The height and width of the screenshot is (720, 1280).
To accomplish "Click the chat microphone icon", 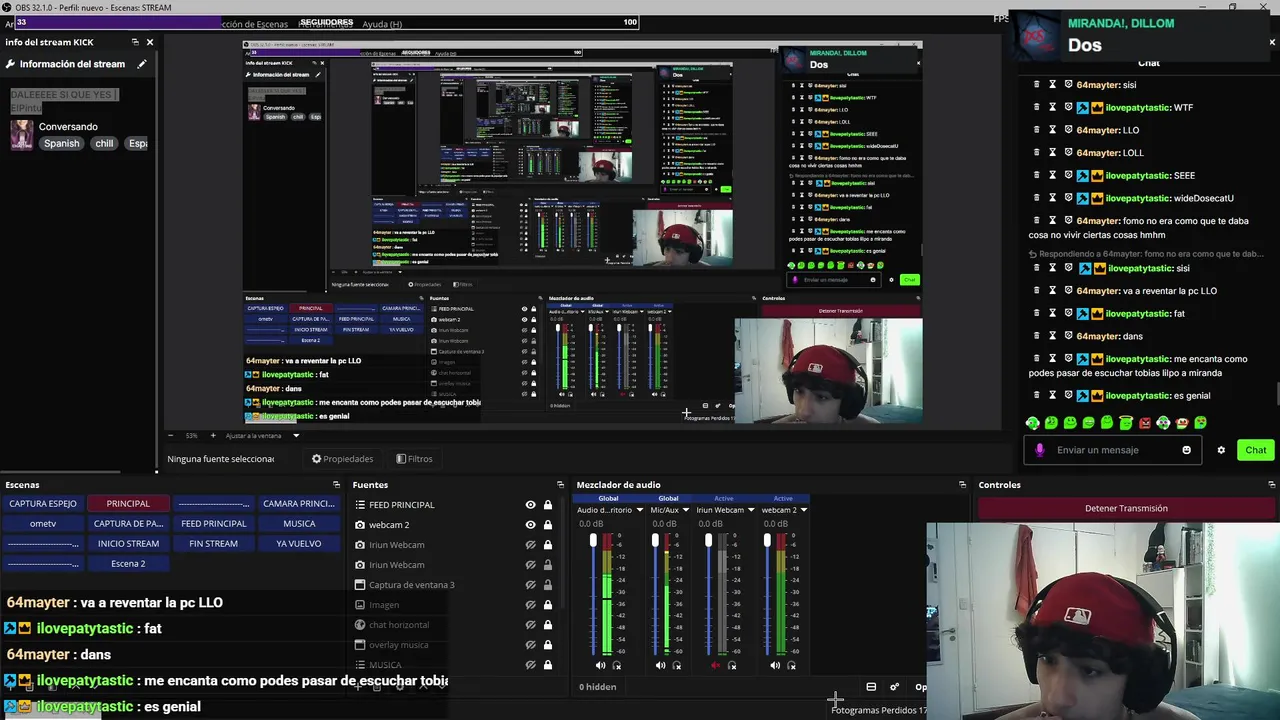I will pos(1040,450).
